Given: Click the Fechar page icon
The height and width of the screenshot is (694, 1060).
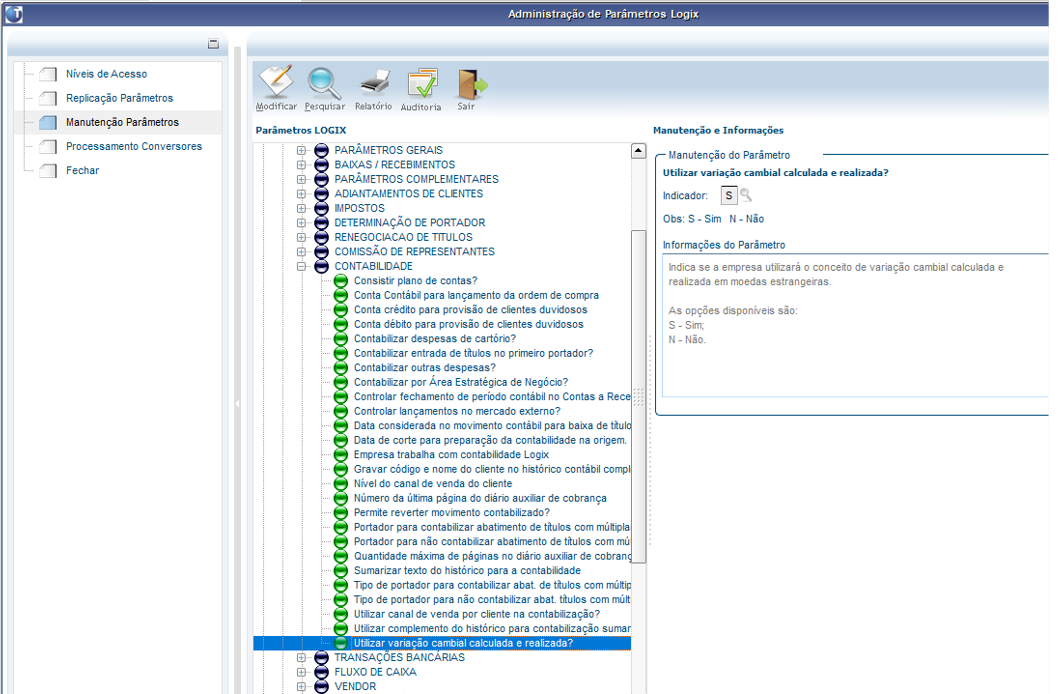Looking at the screenshot, I should (x=48, y=171).
